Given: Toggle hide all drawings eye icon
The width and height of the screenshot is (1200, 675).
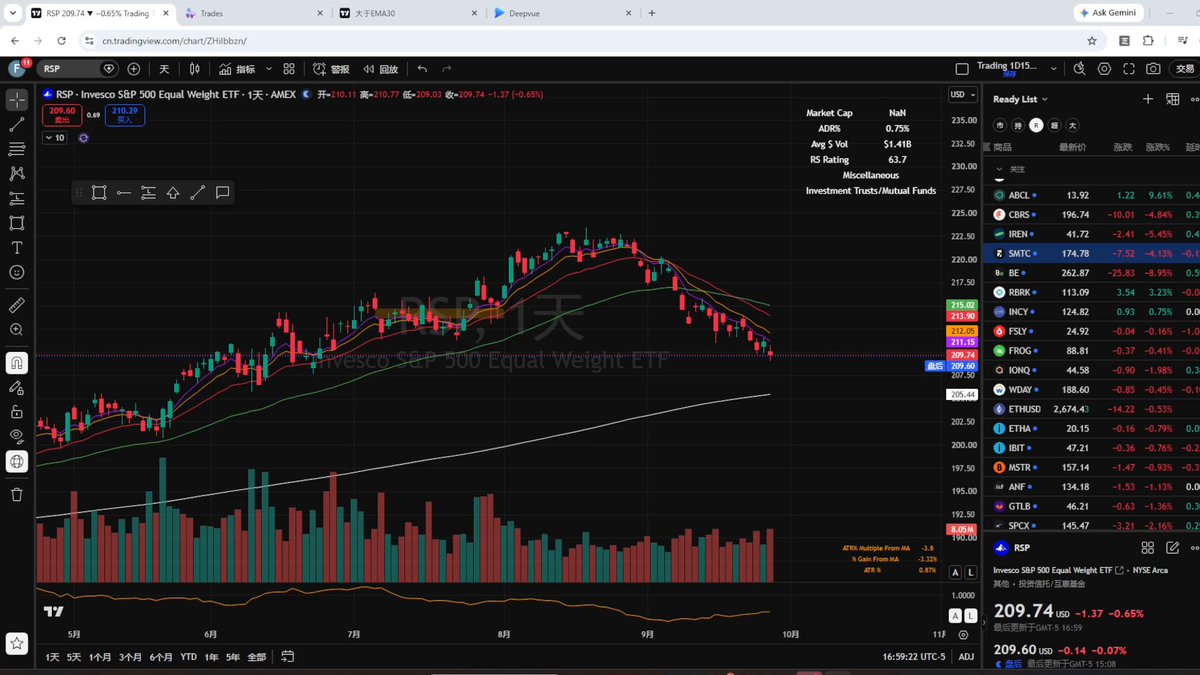Looking at the screenshot, I should click(x=17, y=436).
